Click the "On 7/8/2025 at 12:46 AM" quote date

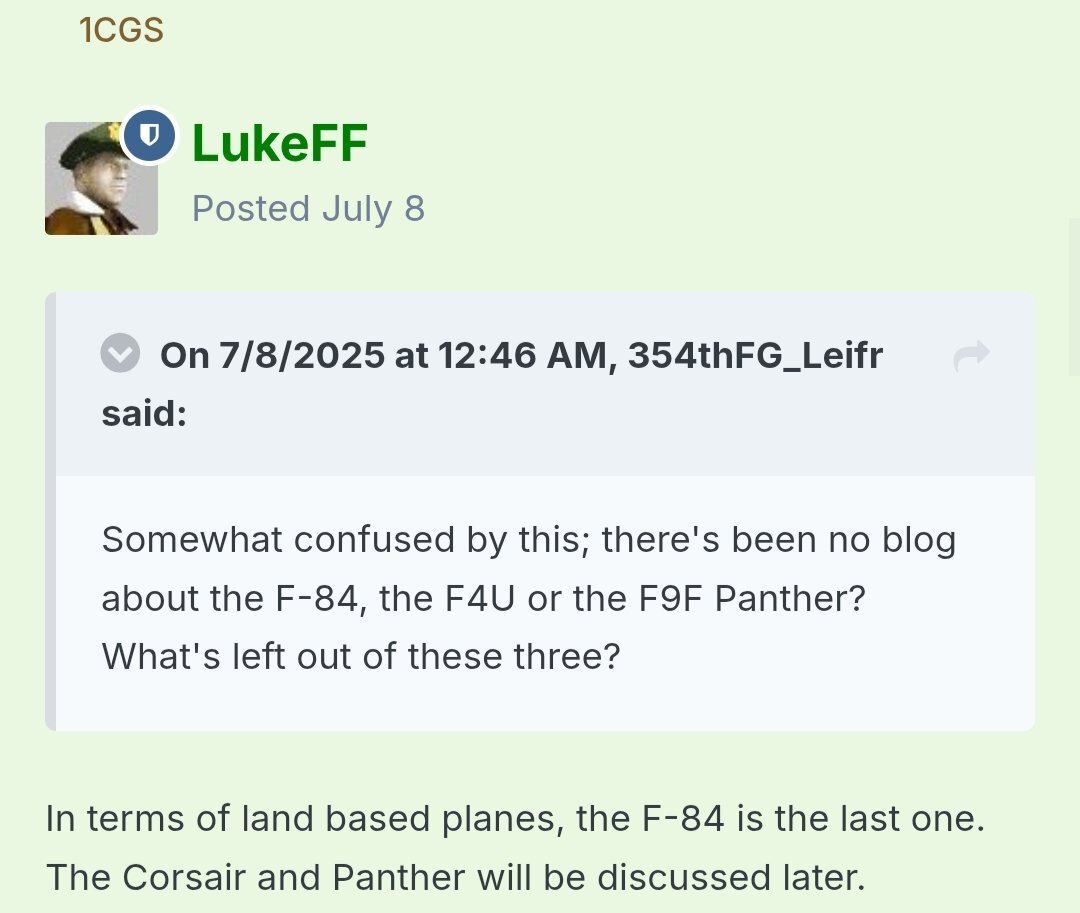pos(384,355)
